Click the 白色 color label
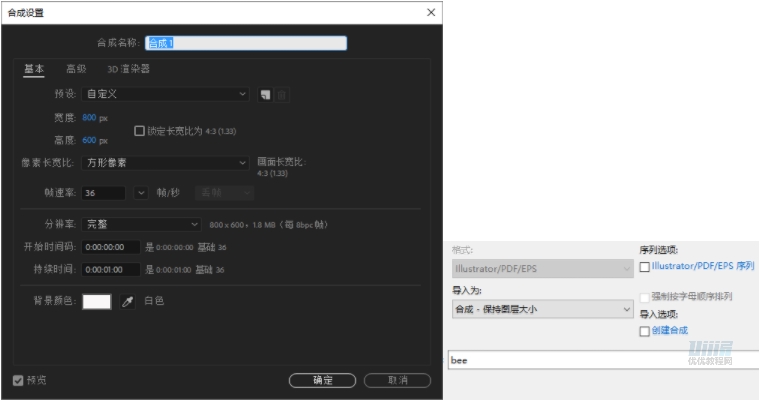This screenshot has height=401, width=760. click(154, 301)
